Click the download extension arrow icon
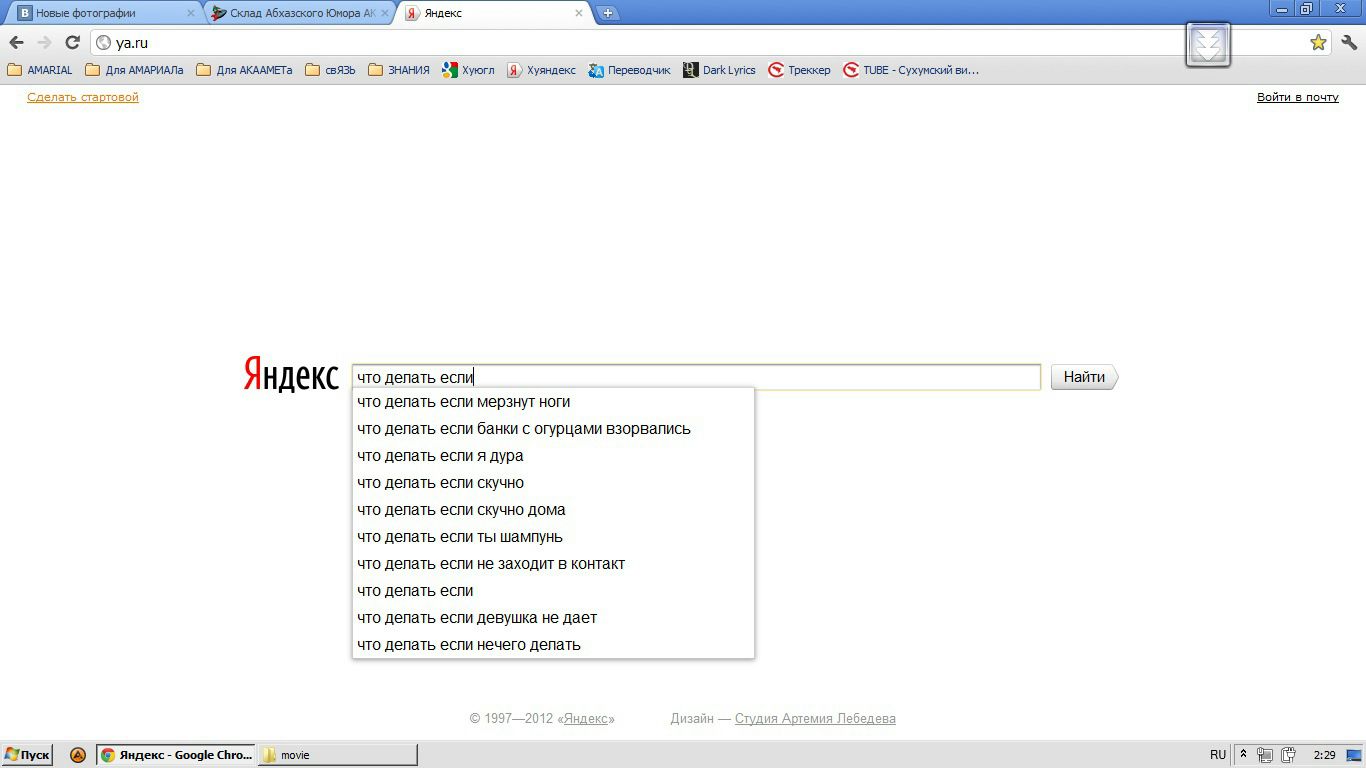 tap(1208, 44)
